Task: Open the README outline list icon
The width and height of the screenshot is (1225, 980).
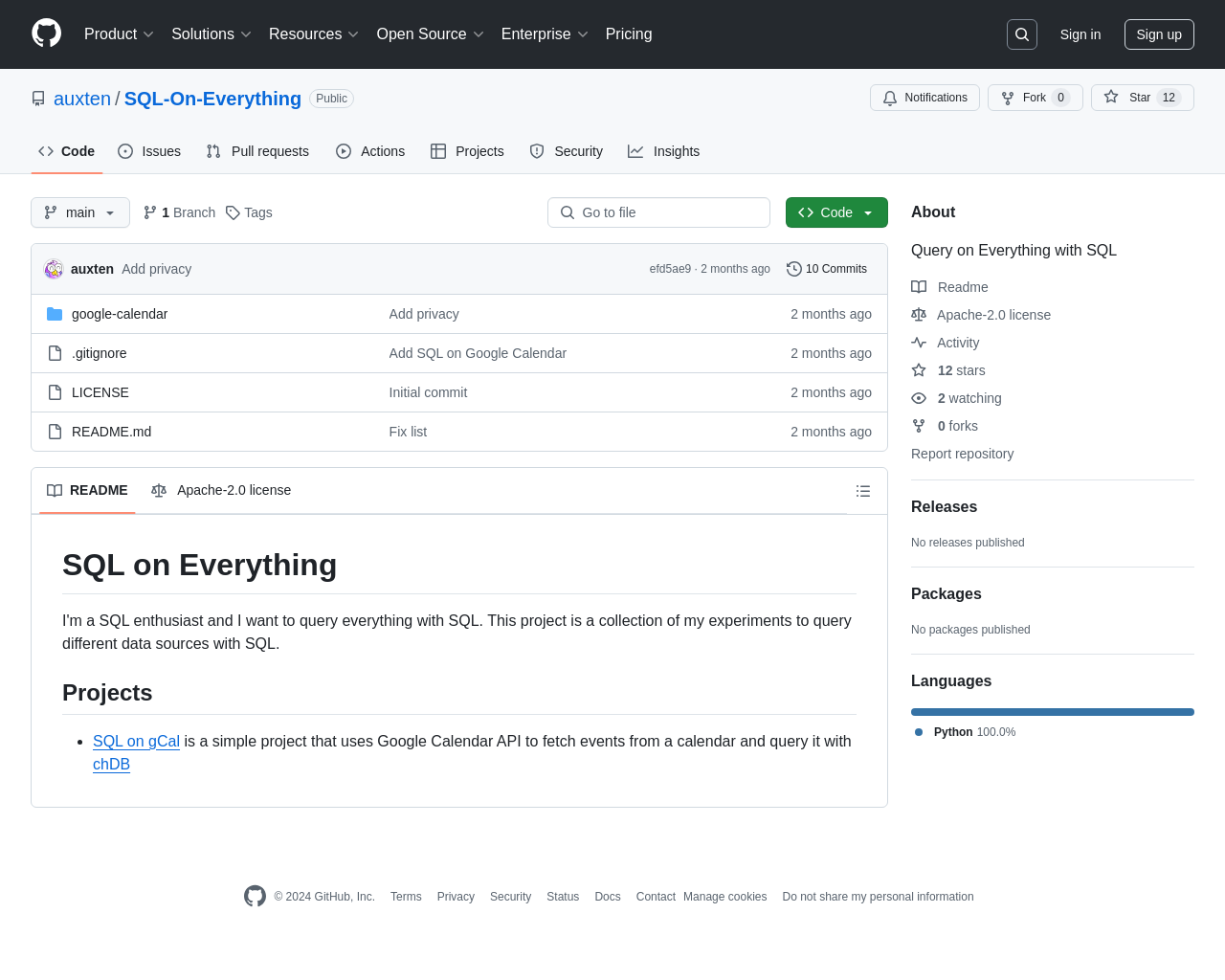Action: pyautogui.click(x=863, y=491)
